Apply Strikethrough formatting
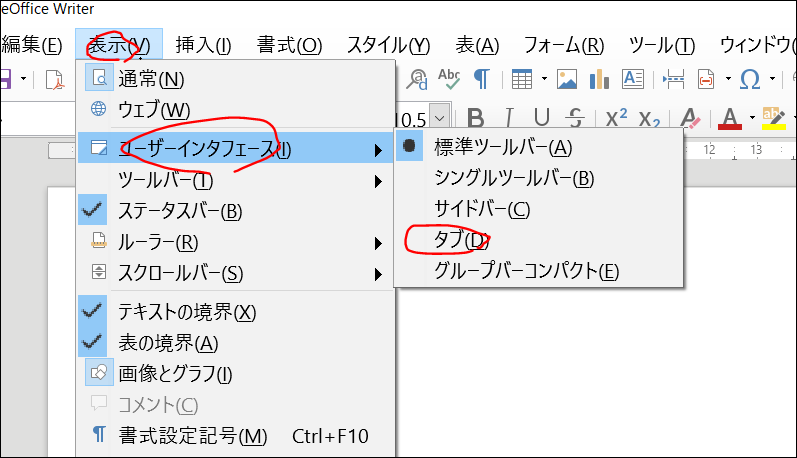797x458 pixels. click(x=575, y=118)
